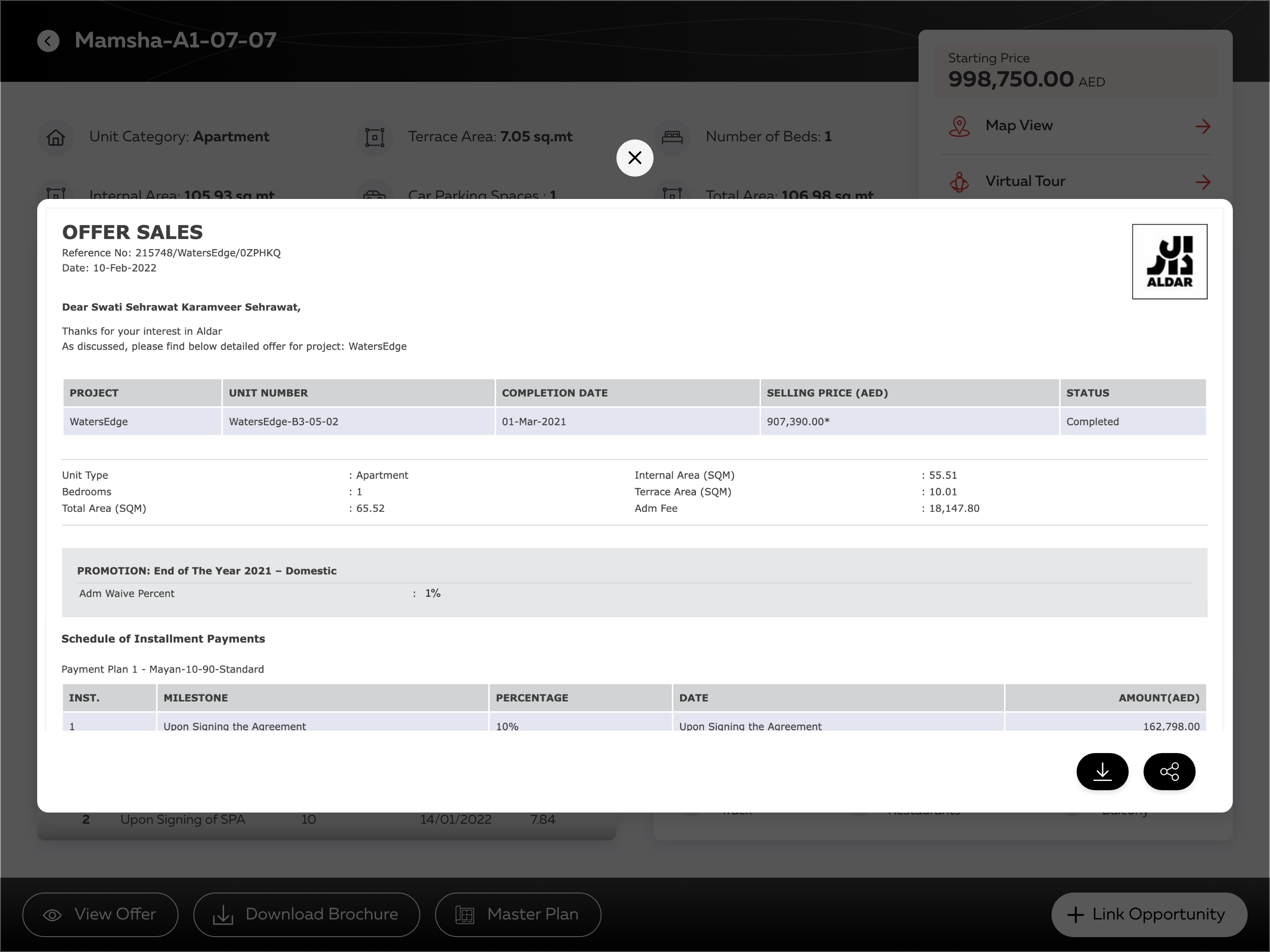
Task: Click the Mamsha-A1-07-07 page title
Action: [176, 40]
